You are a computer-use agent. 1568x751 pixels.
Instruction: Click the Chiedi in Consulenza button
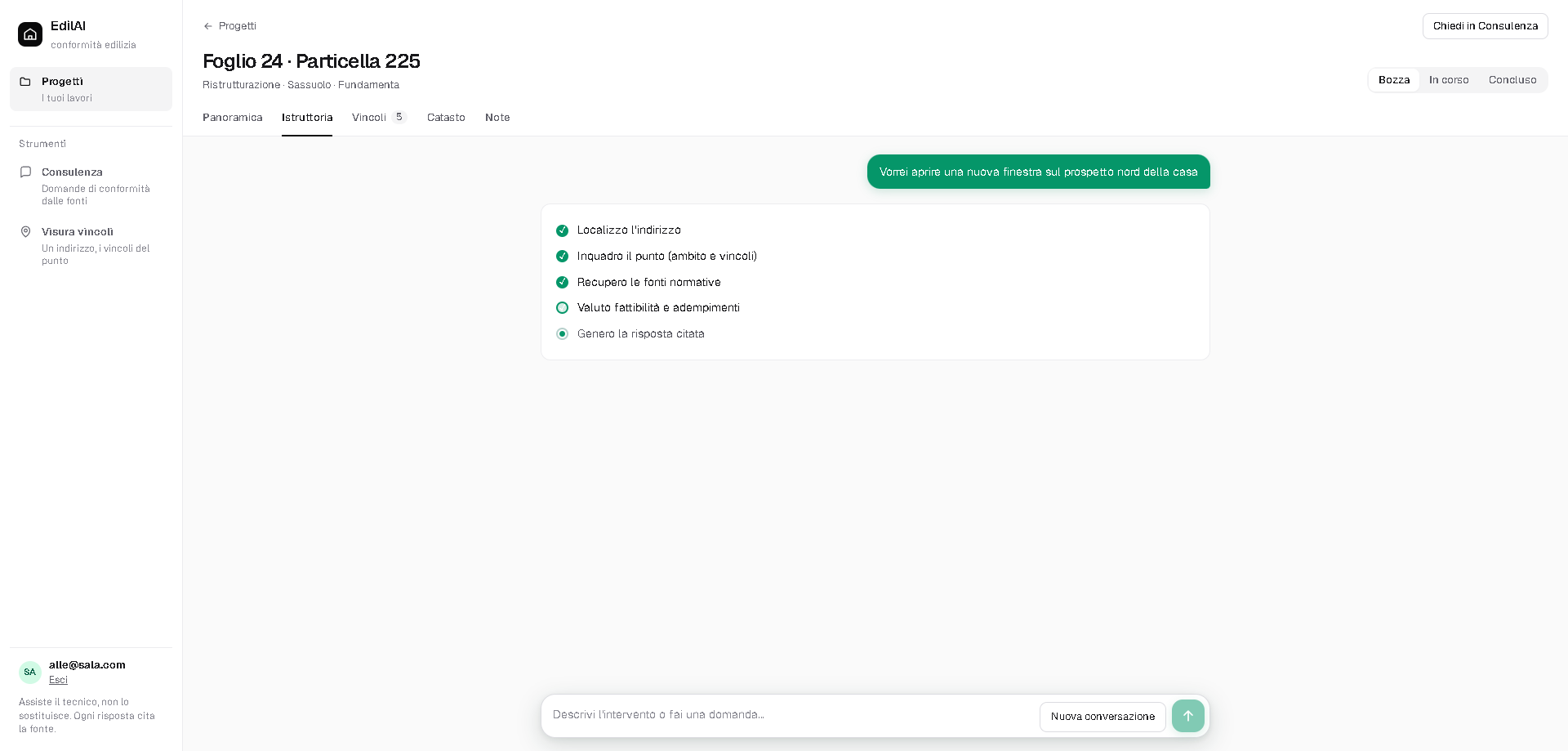pos(1486,26)
